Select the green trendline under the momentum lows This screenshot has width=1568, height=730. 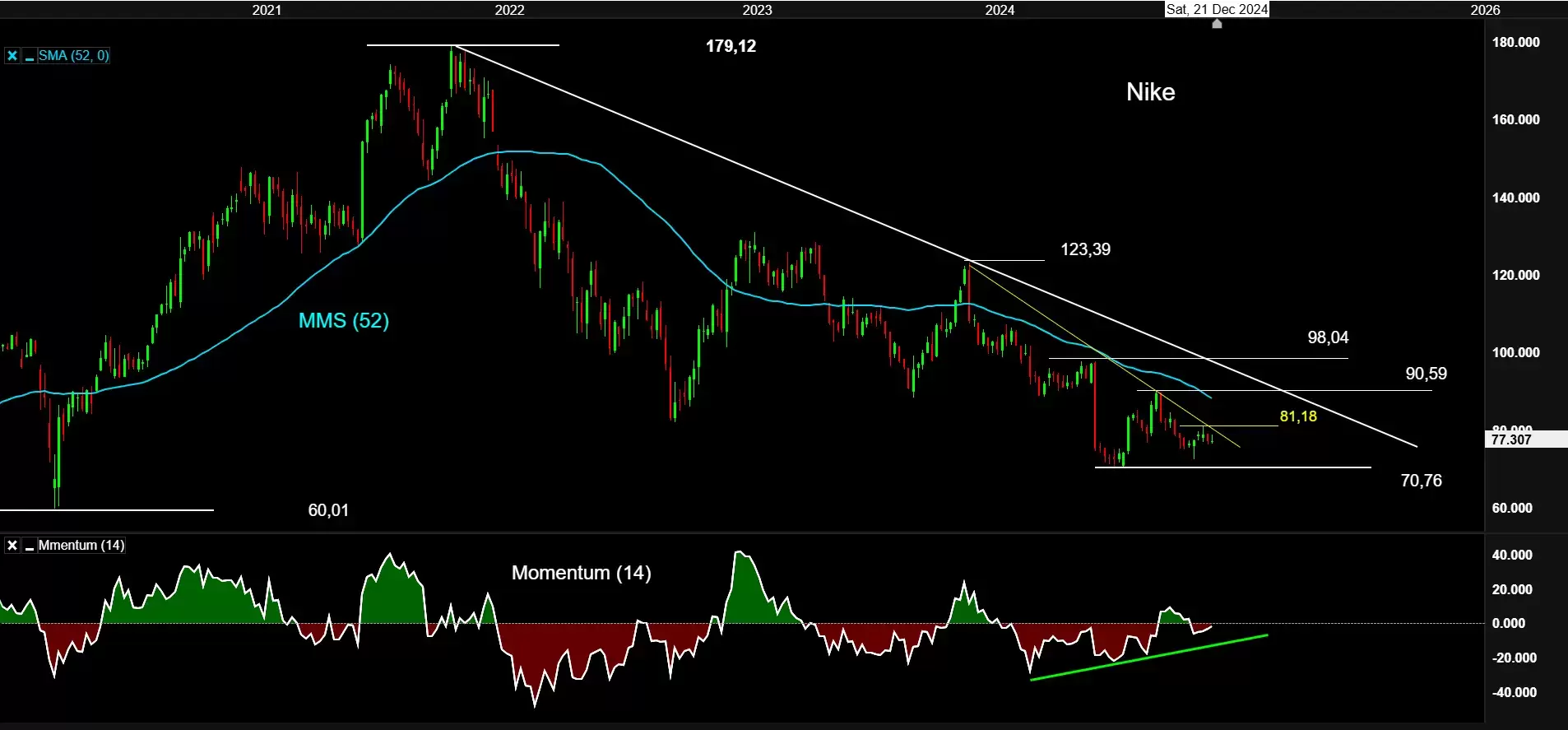(1148, 658)
